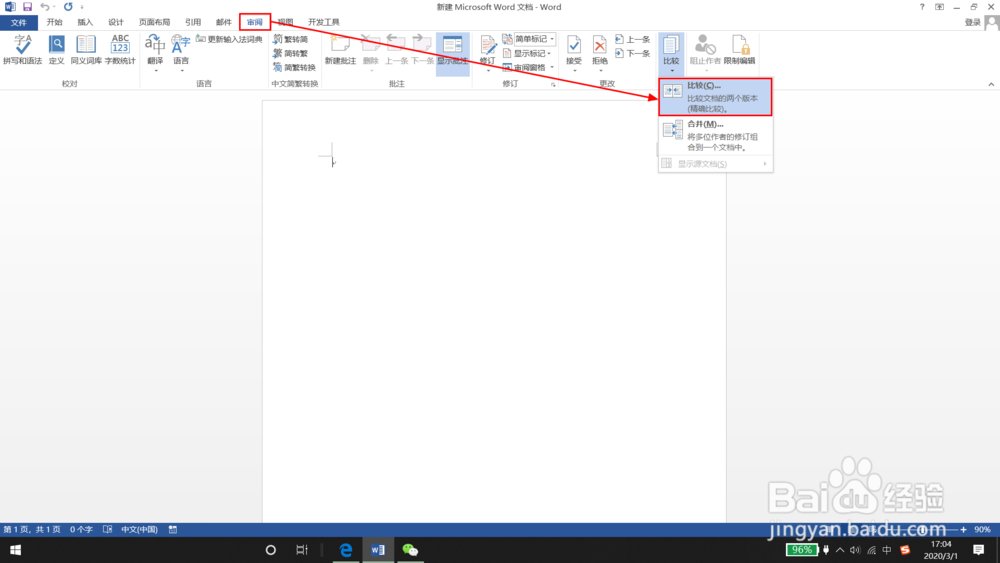
Task: Redo the last action
Action: (x=68, y=7)
